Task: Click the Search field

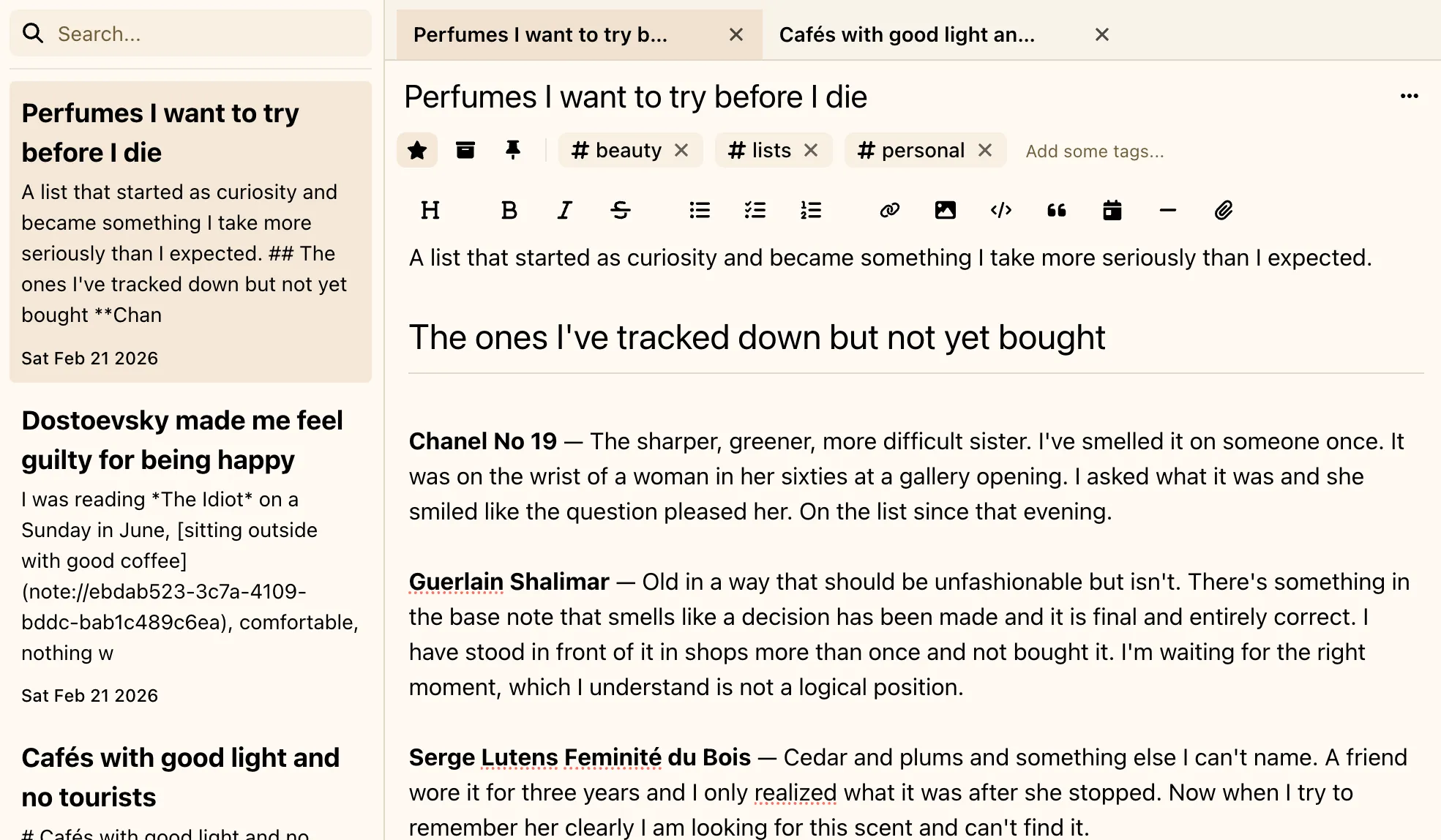Action: [190, 33]
